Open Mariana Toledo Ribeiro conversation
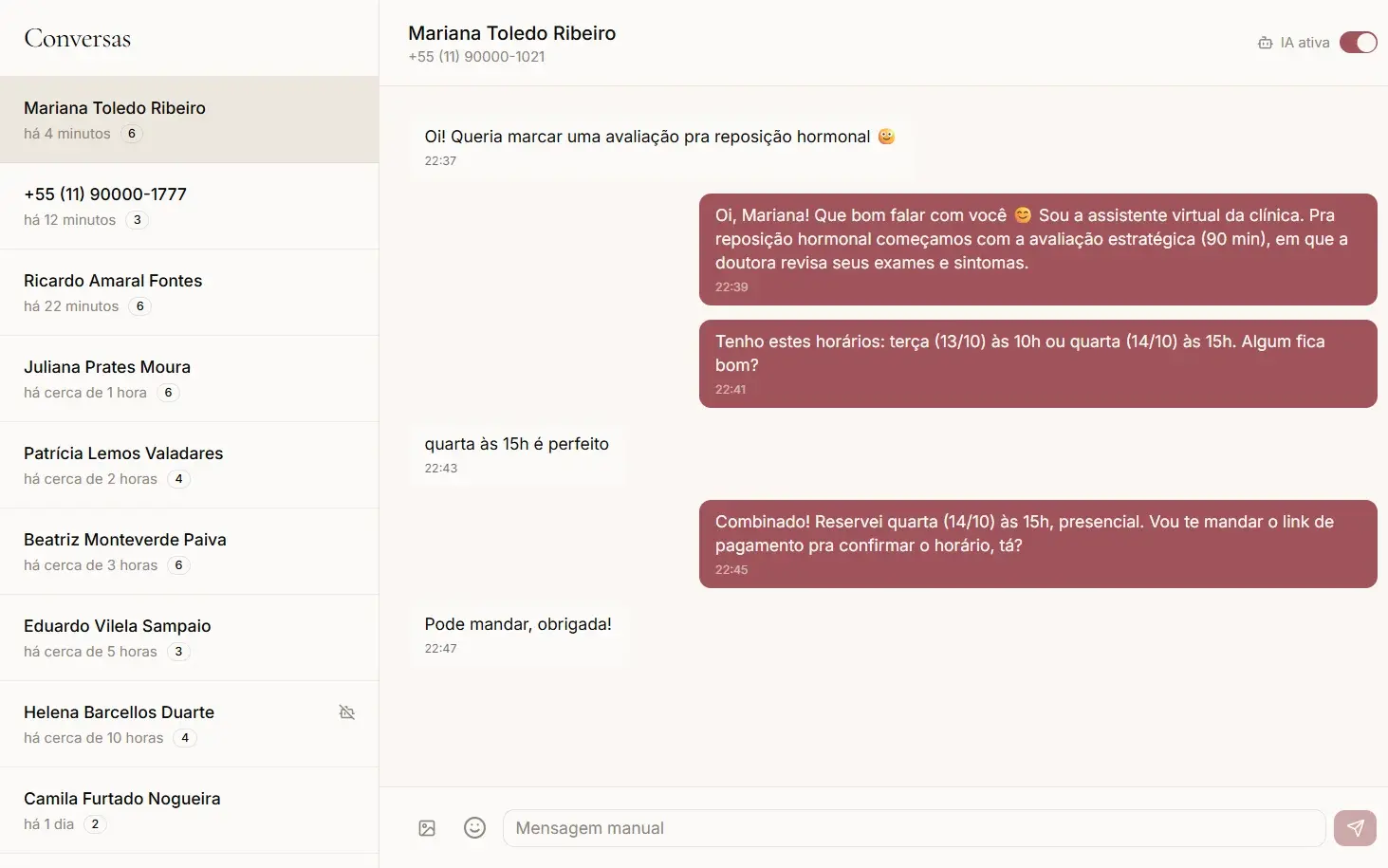This screenshot has height=868, width=1388. point(190,120)
